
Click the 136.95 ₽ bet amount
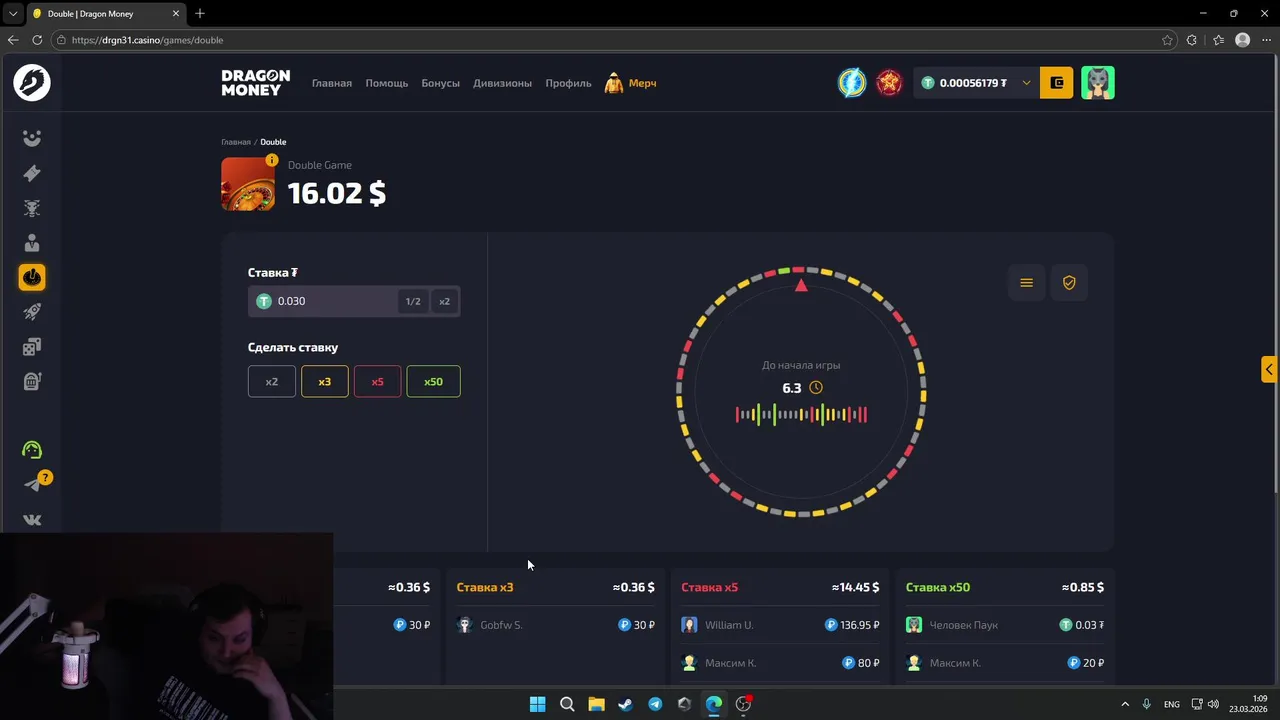pos(852,625)
